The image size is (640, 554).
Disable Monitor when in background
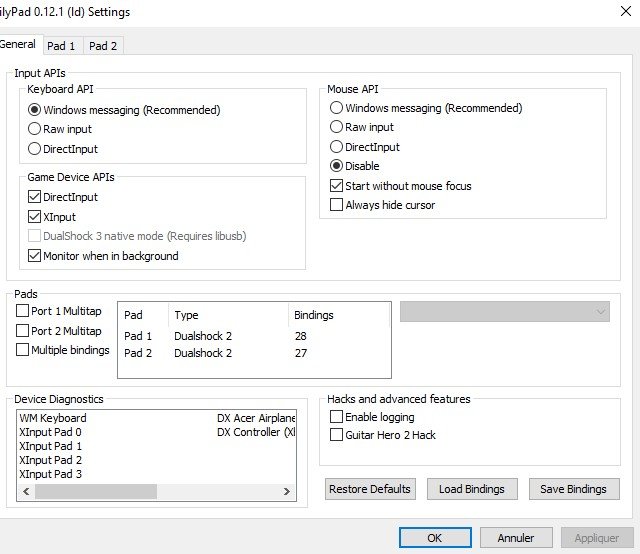click(x=35, y=256)
